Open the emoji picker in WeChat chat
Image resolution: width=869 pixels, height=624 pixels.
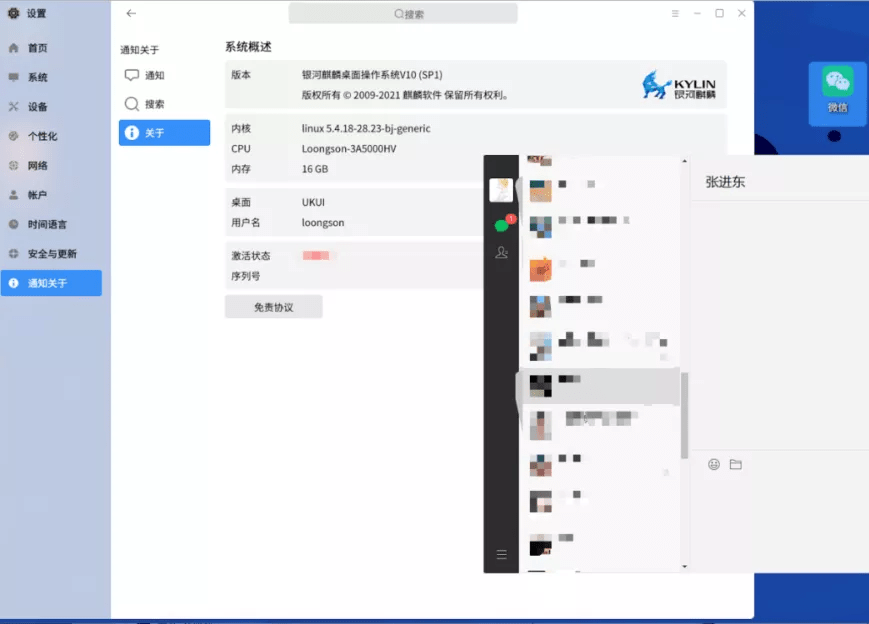714,464
